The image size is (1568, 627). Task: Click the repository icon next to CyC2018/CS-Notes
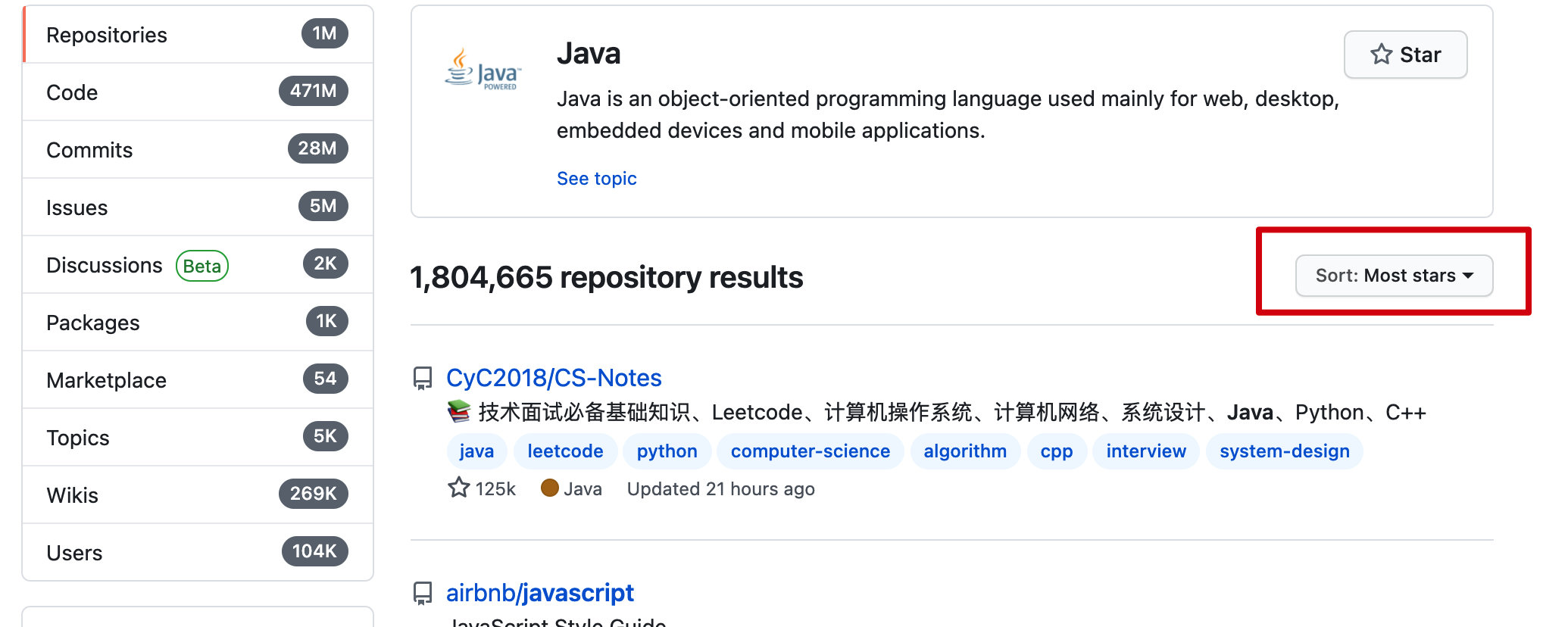(423, 378)
